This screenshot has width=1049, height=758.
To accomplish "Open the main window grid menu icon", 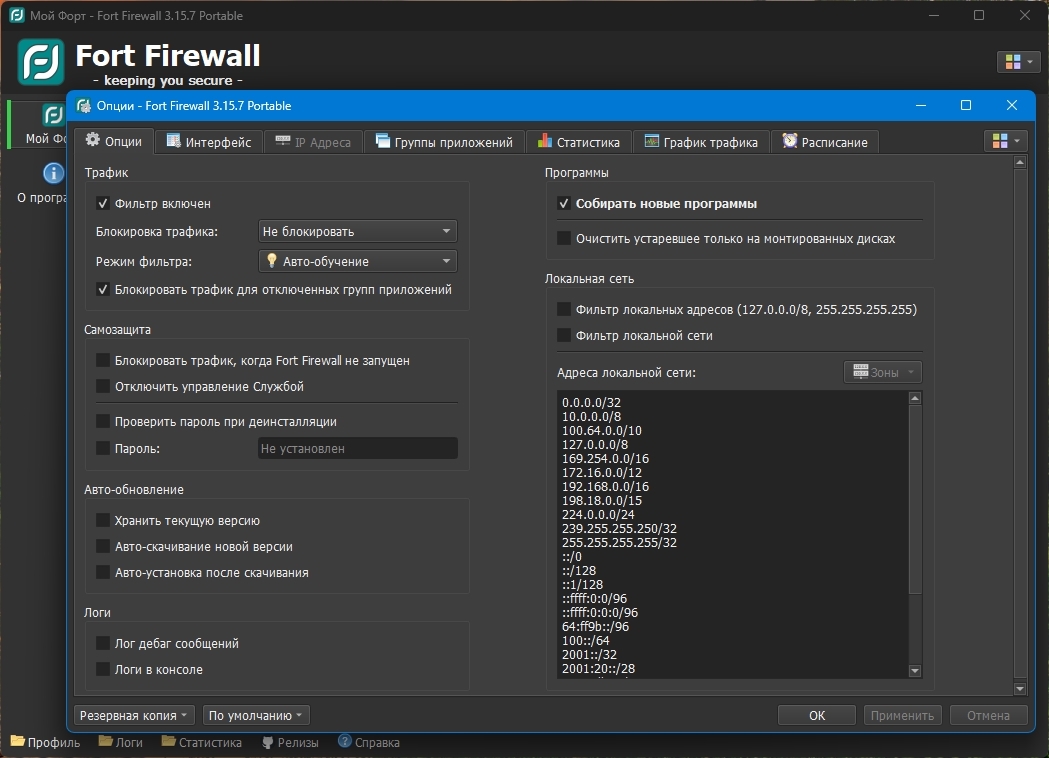I will [1018, 62].
